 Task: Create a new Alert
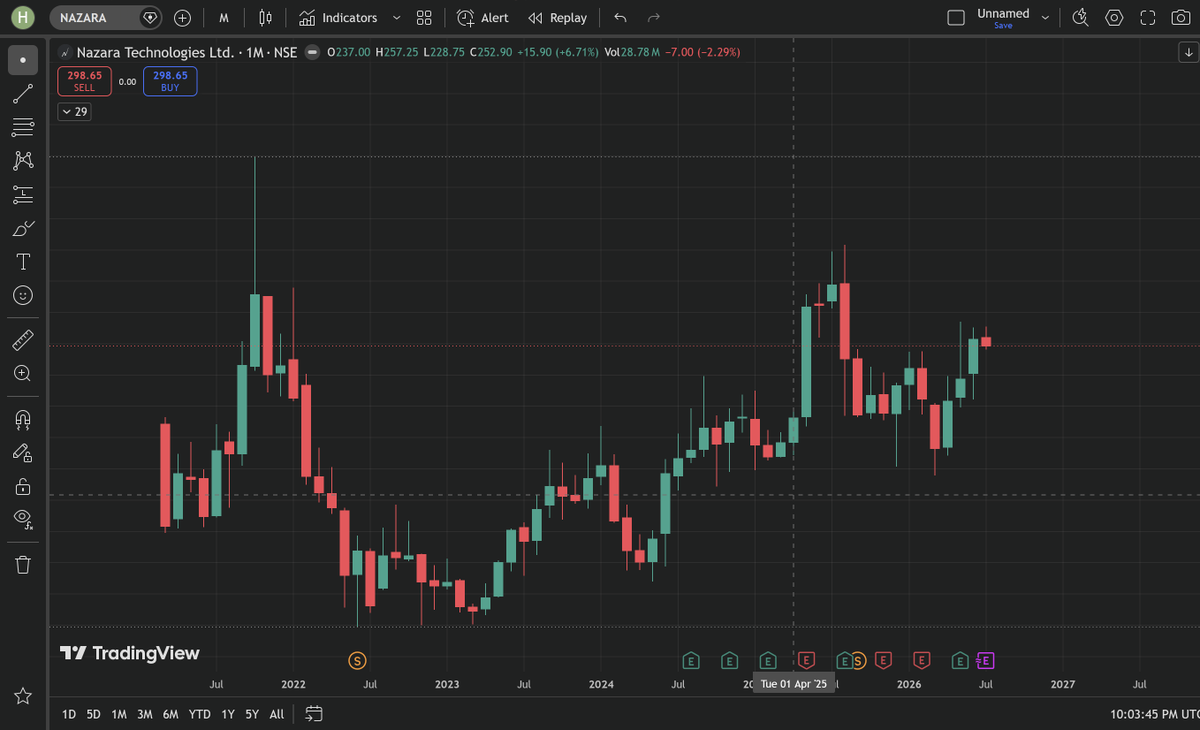tap(483, 18)
